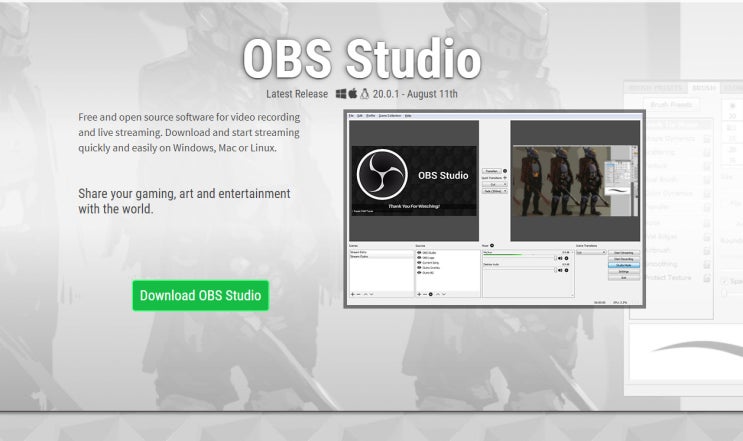Click the Linux penguin icon beside Latest Release
The height and width of the screenshot is (441, 743).
coord(364,94)
